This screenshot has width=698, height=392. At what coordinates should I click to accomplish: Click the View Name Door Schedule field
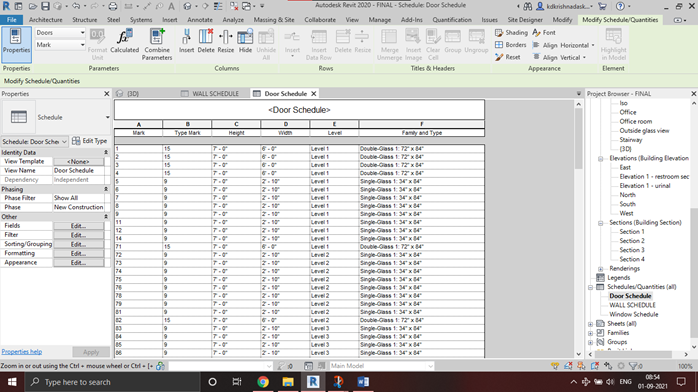(79, 170)
